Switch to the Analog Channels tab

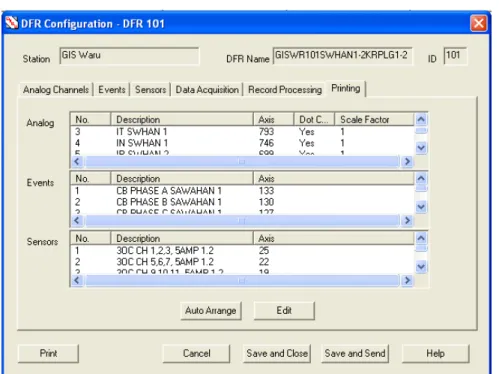pyautogui.click(x=56, y=90)
